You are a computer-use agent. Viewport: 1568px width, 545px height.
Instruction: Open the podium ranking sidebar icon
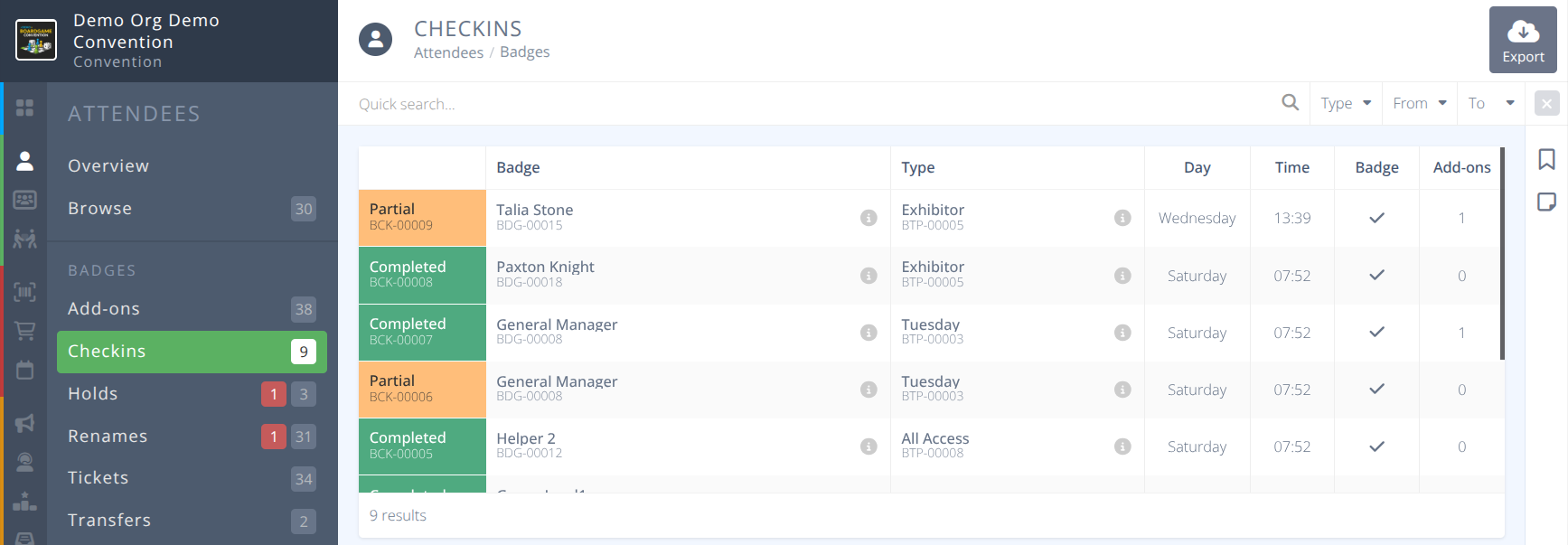tap(25, 501)
